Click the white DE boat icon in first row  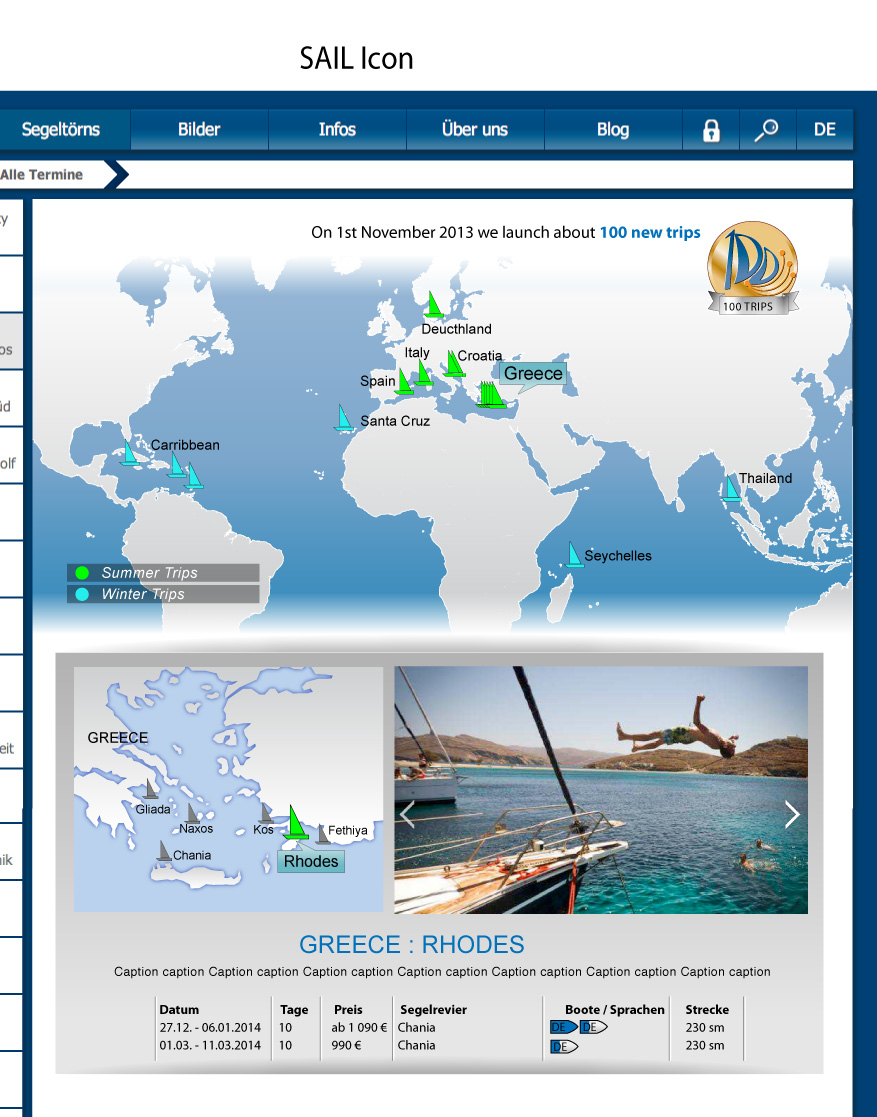[x=593, y=1027]
